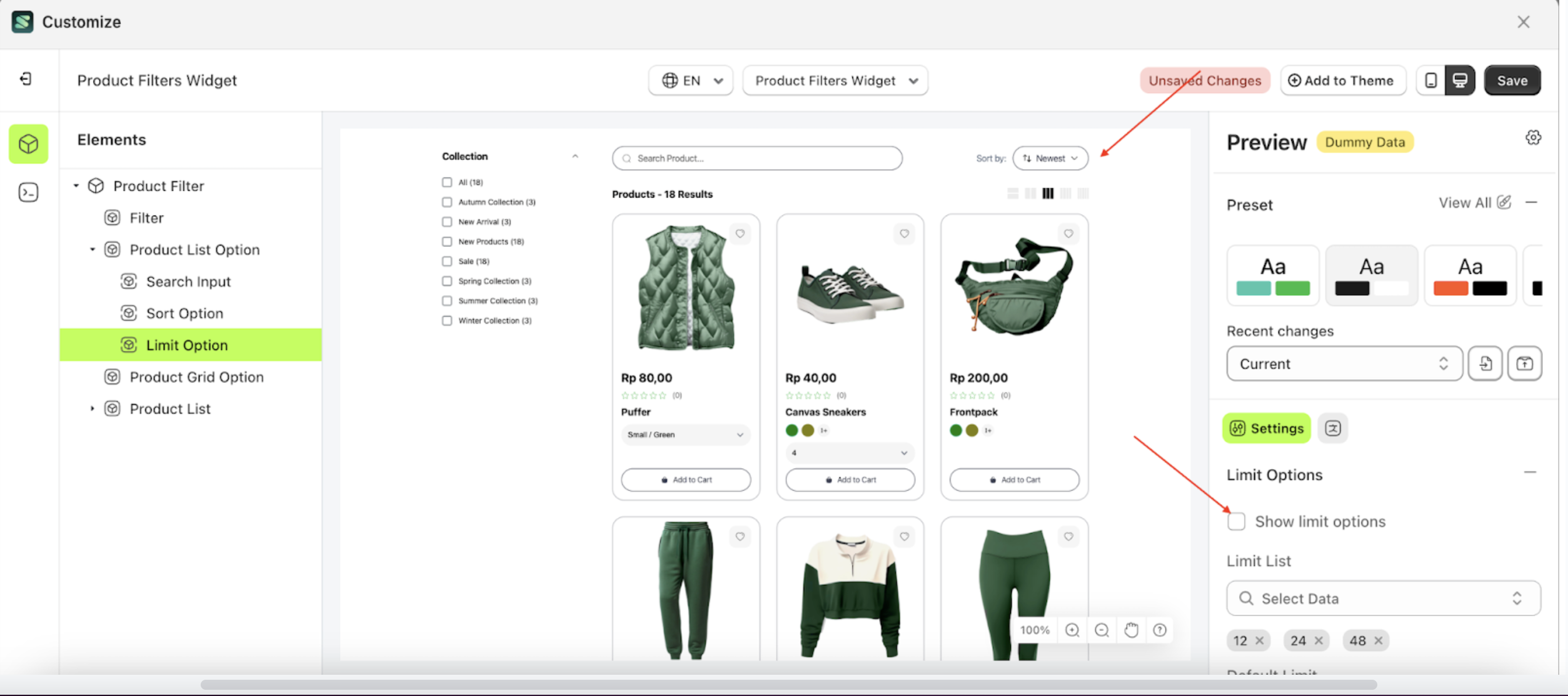The image size is (1568, 696).
Task: Open the Settings tab
Action: coord(1267,429)
